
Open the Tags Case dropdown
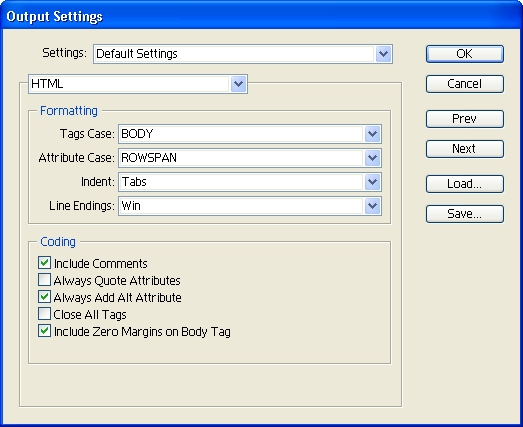coord(372,134)
